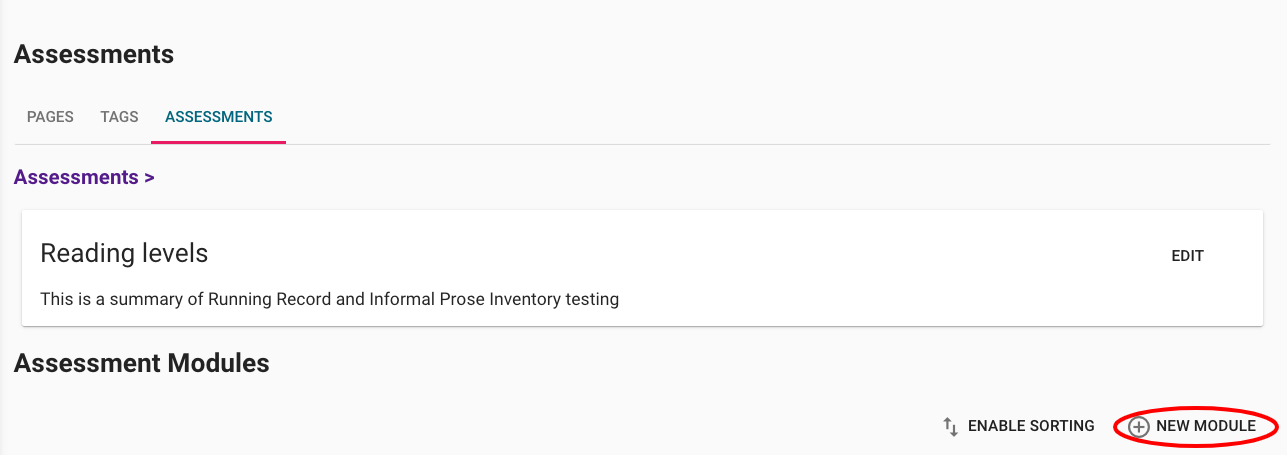This screenshot has height=455, width=1287.
Task: Click the NEW MODULE label
Action: (1205, 426)
